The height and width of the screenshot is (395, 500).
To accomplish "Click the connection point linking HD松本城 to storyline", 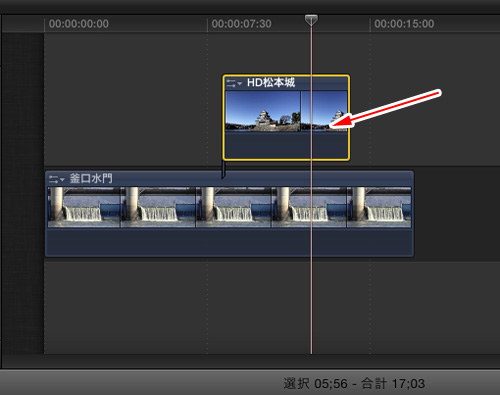I will click(x=223, y=169).
